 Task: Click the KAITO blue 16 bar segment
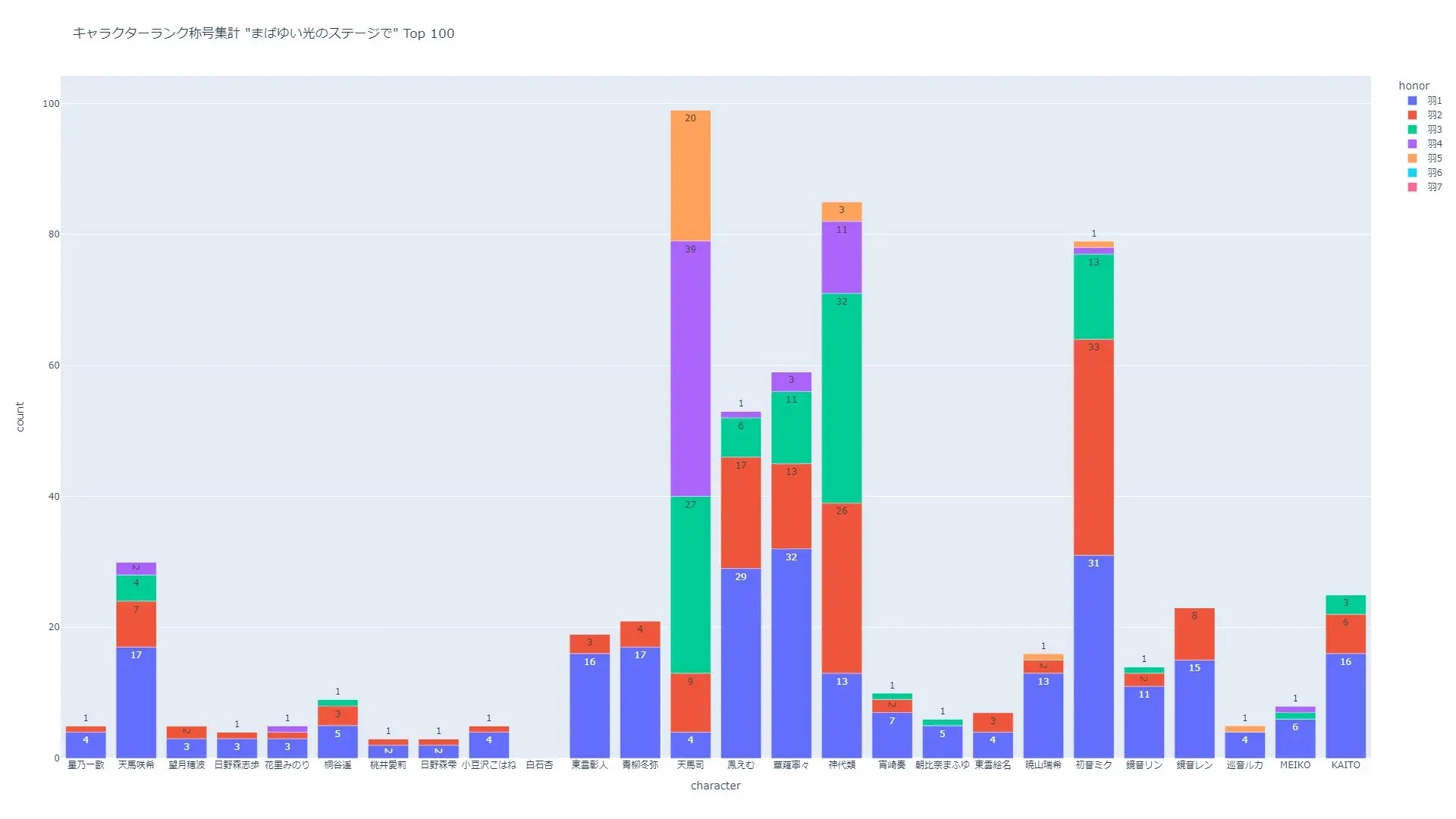[x=1345, y=705]
